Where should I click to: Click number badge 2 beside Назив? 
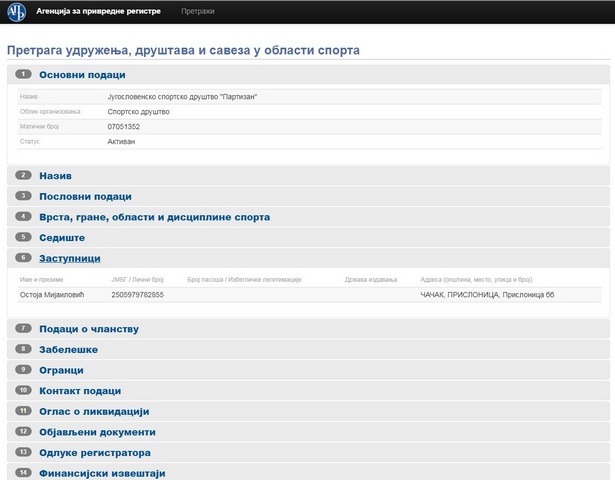pyautogui.click(x=24, y=175)
